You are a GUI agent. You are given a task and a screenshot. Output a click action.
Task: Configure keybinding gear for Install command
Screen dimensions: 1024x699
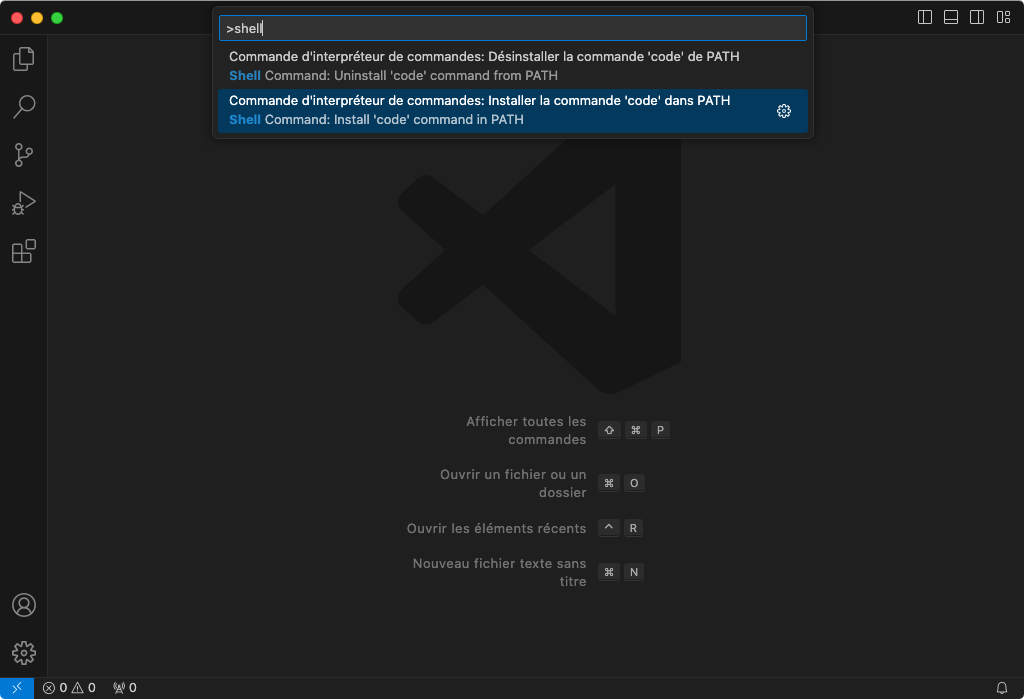pos(784,111)
